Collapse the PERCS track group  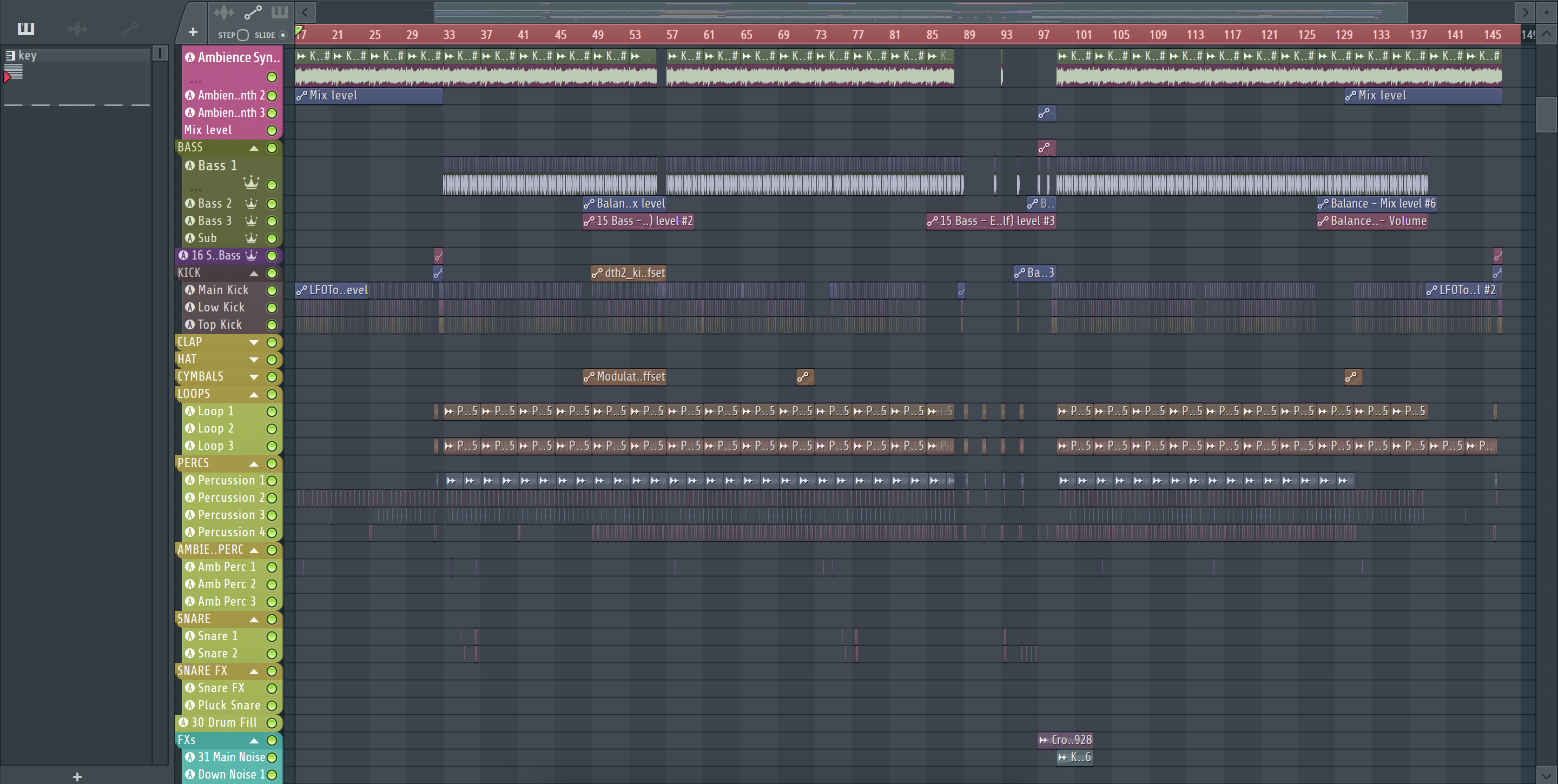pos(254,463)
